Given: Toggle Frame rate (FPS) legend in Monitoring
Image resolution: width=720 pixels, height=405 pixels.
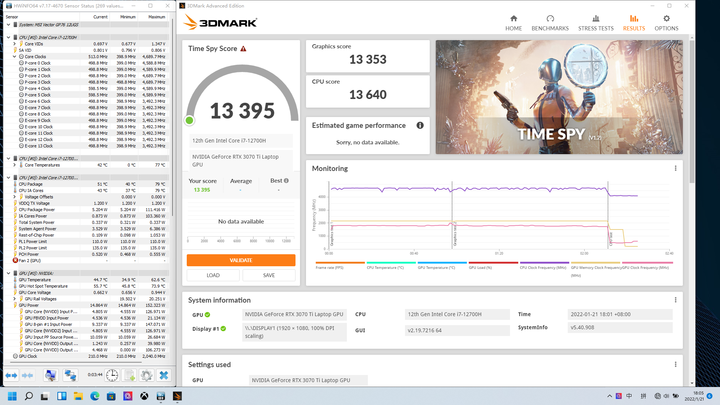Looking at the screenshot, I should pyautogui.click(x=340, y=265).
